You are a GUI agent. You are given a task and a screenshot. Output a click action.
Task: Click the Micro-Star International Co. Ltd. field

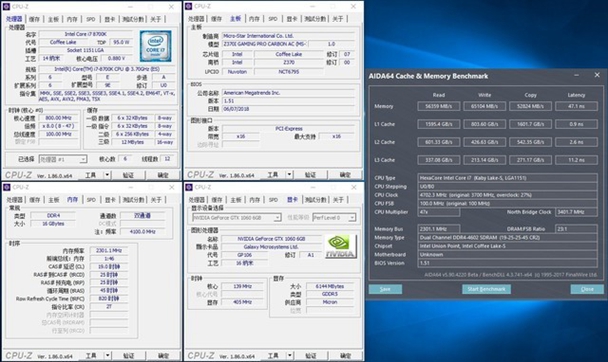[288, 36]
